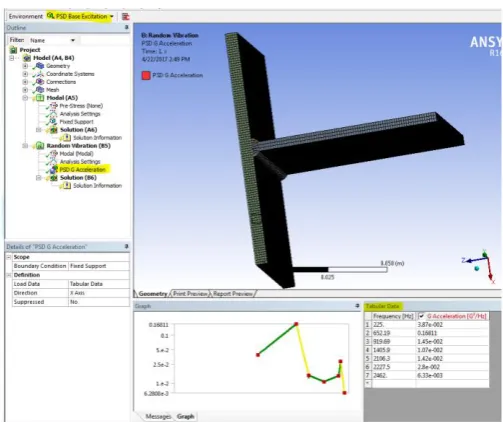503x422 pixels.
Task: Collapse the Definition section in details
Action: (x=9, y=275)
